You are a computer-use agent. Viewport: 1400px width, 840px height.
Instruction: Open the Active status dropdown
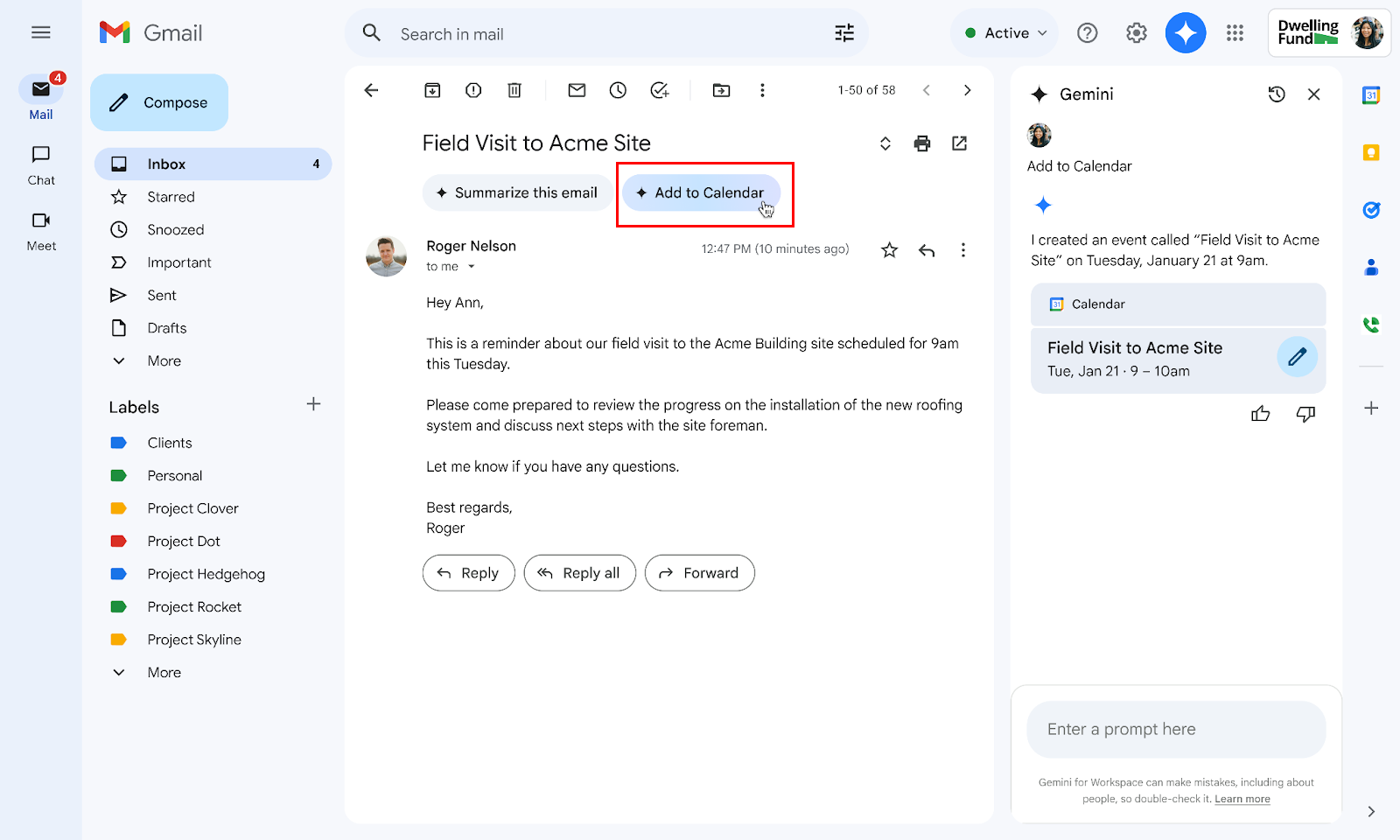(1005, 33)
